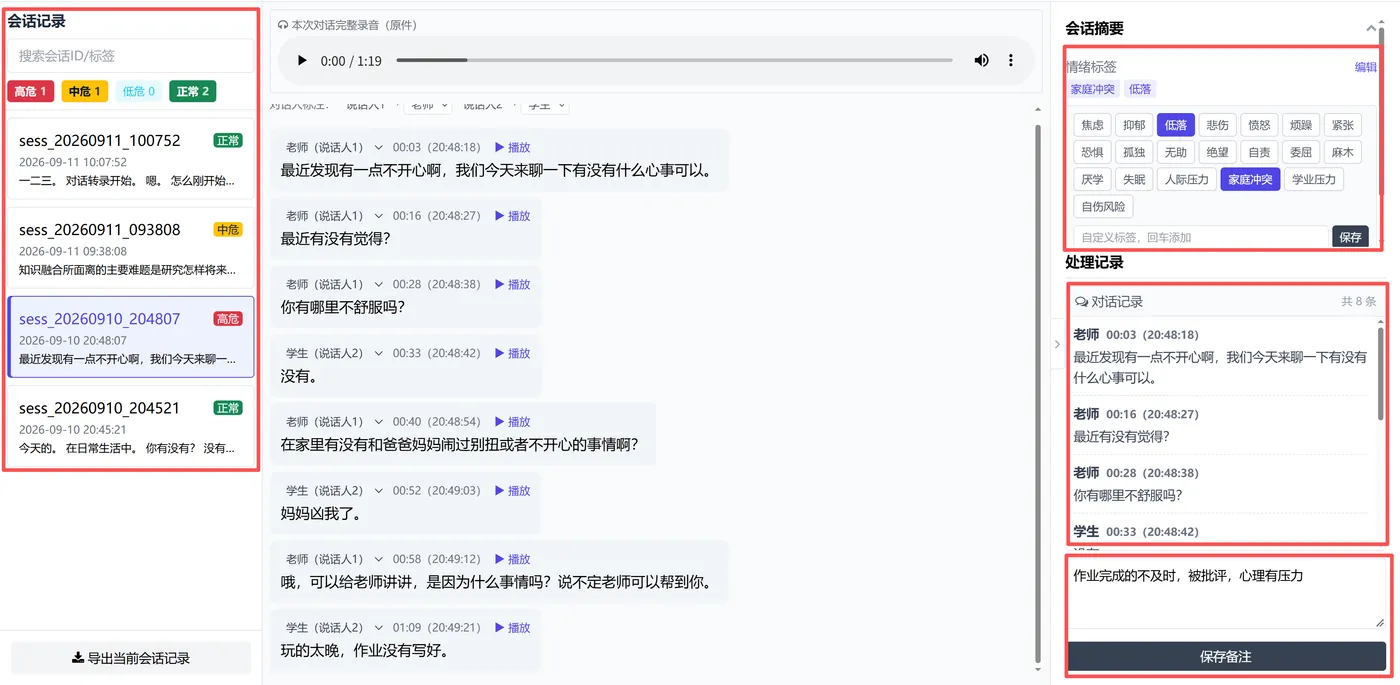1400x685 pixels.
Task: Toggle the 自责 emotion tag
Action: [x=1259, y=152]
